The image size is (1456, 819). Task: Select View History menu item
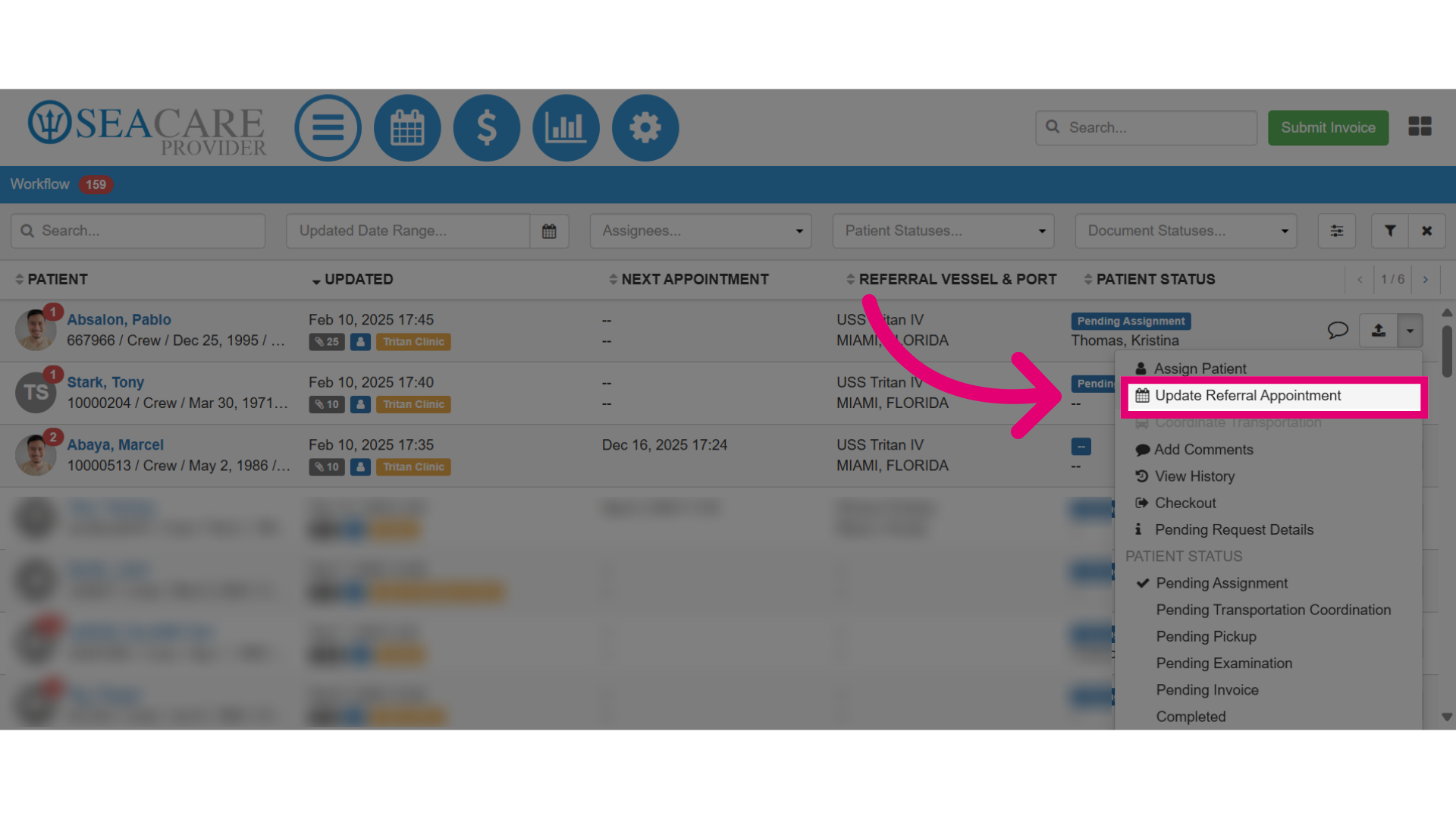[1268, 476]
